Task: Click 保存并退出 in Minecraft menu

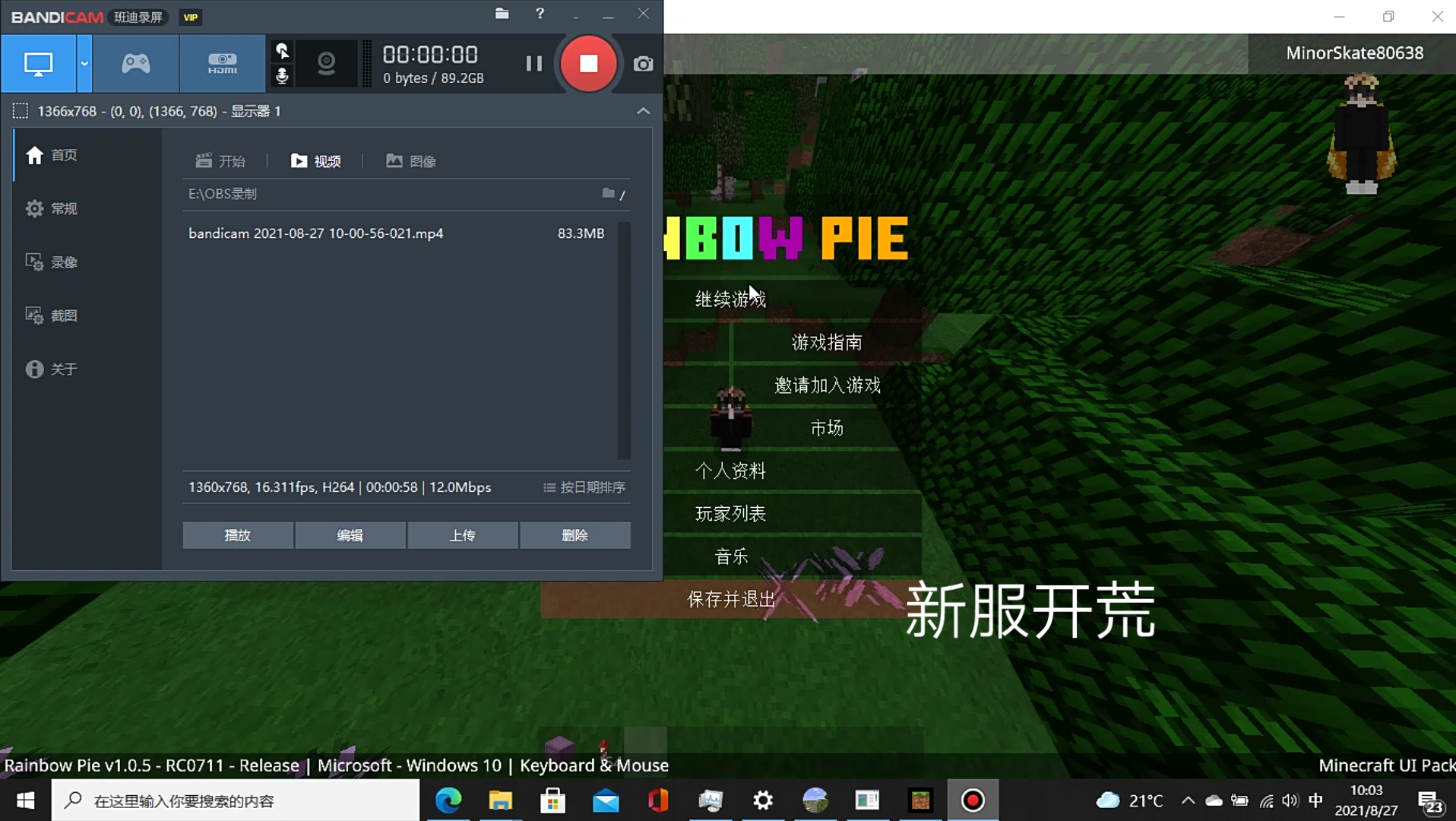Action: 730,599
